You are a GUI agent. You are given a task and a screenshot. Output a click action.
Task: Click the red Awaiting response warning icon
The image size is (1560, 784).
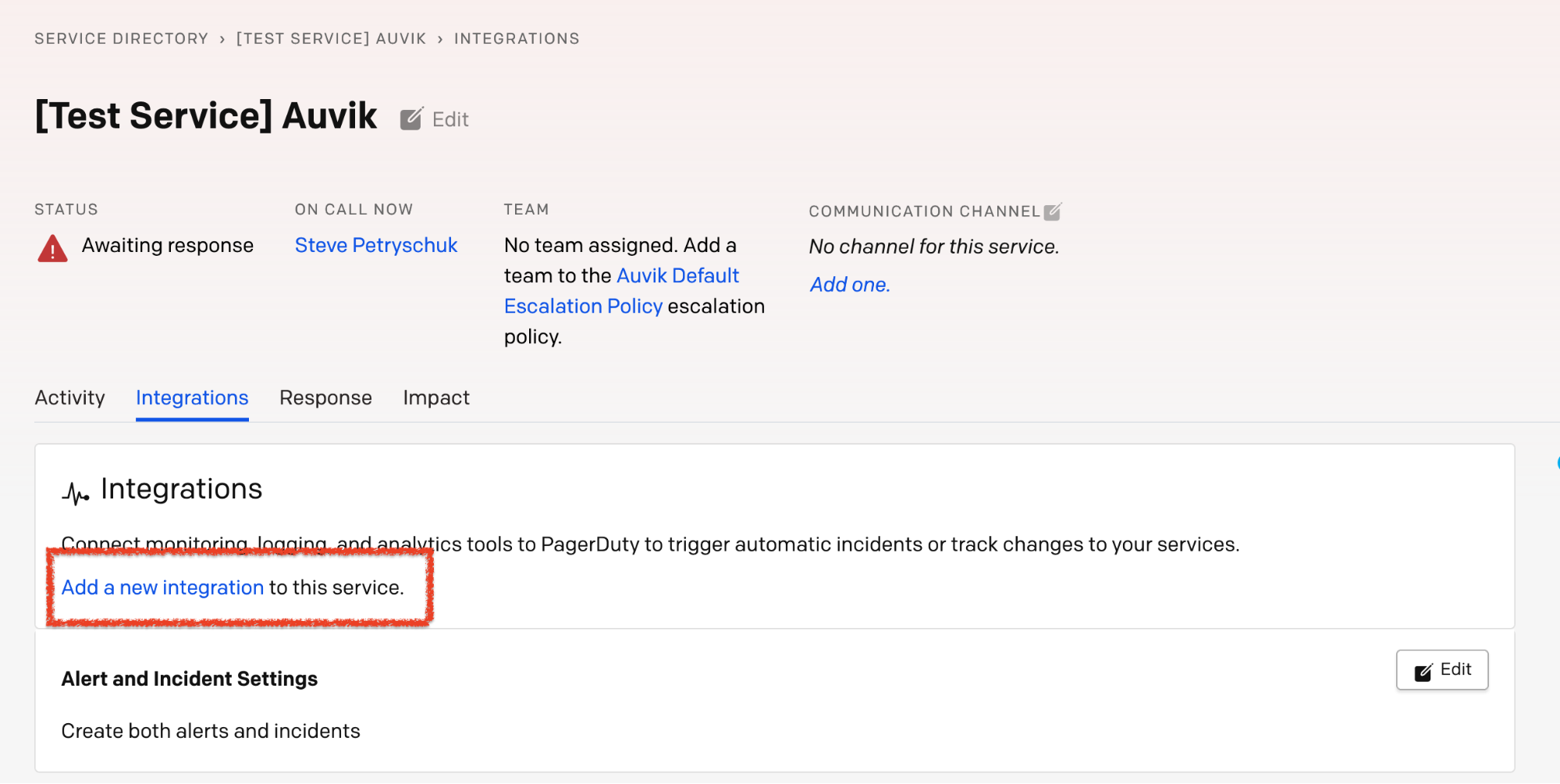click(52, 248)
